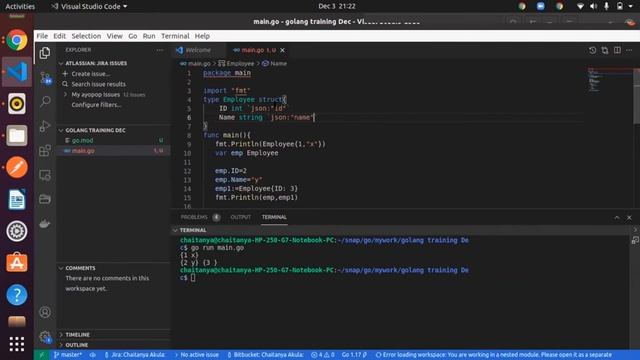Select the Terminal panel tab
640x360 pixels.
pyautogui.click(x=274, y=217)
